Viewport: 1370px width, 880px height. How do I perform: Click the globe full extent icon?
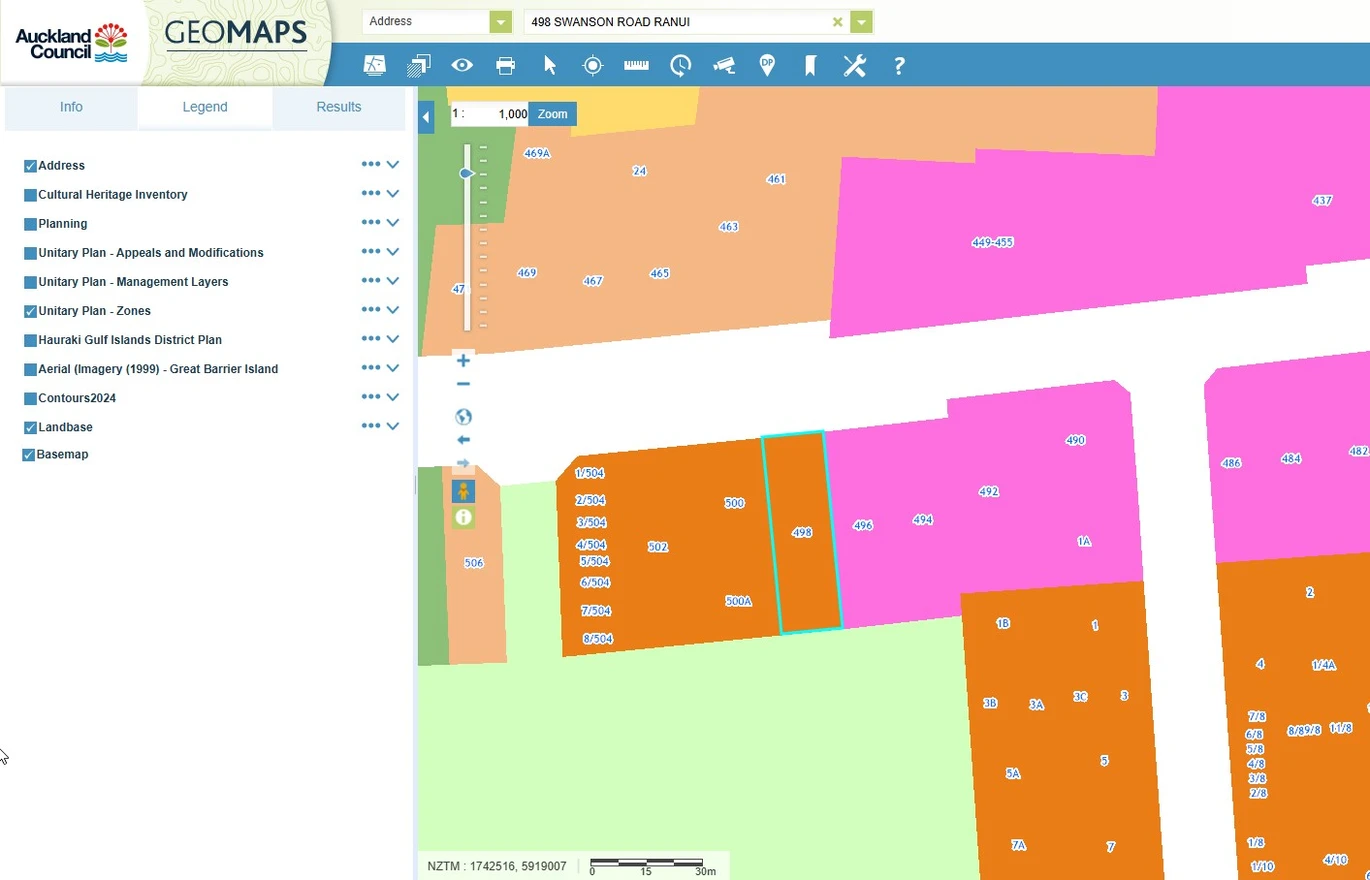[x=463, y=417]
